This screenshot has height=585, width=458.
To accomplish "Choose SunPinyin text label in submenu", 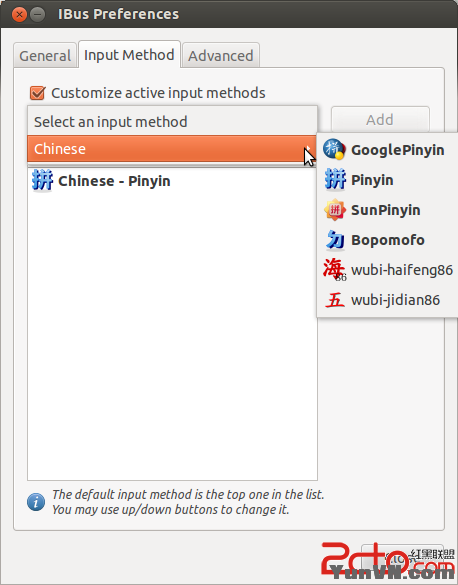I will (386, 210).
